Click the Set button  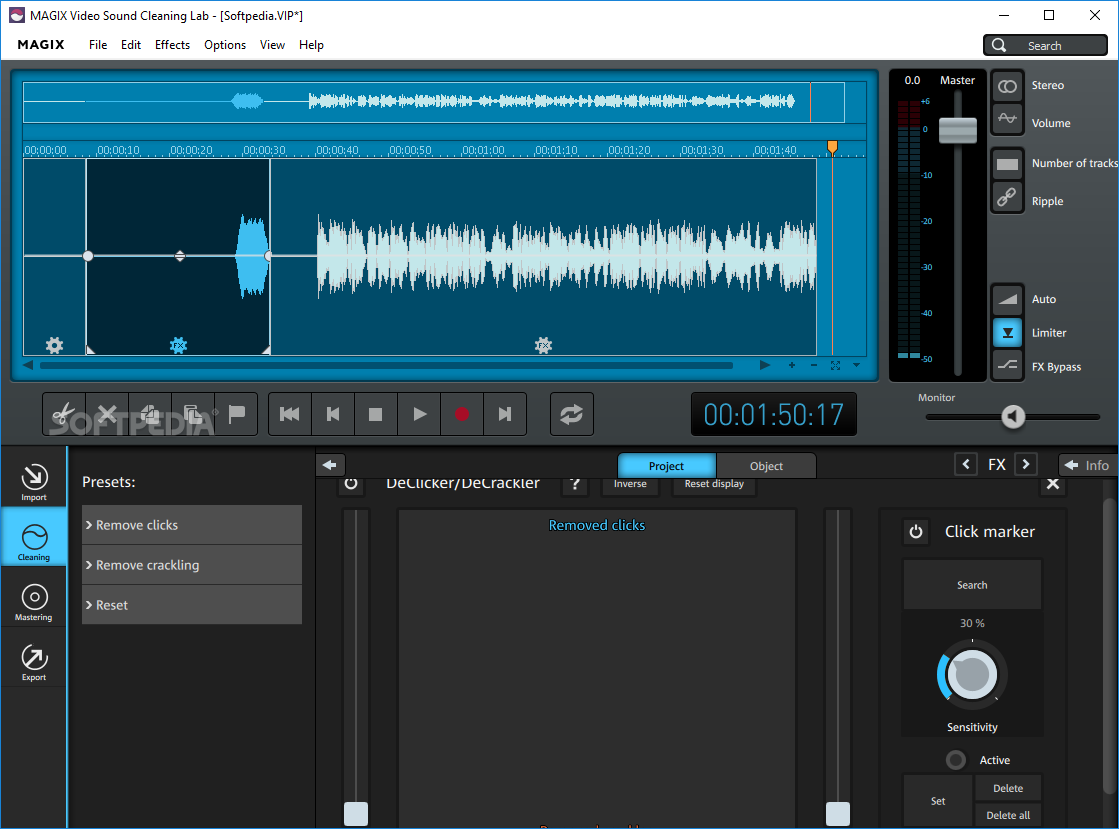coord(938,801)
